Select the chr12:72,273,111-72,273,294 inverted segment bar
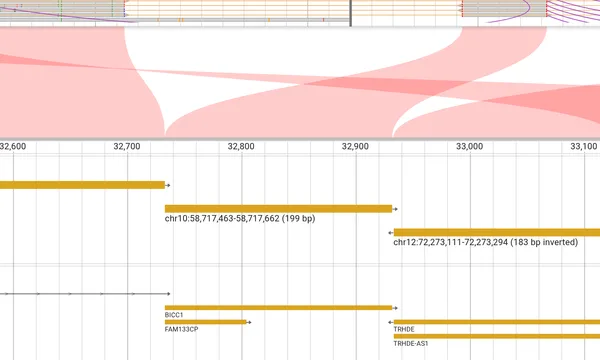Viewport: 600px width, 360px height. (497, 232)
